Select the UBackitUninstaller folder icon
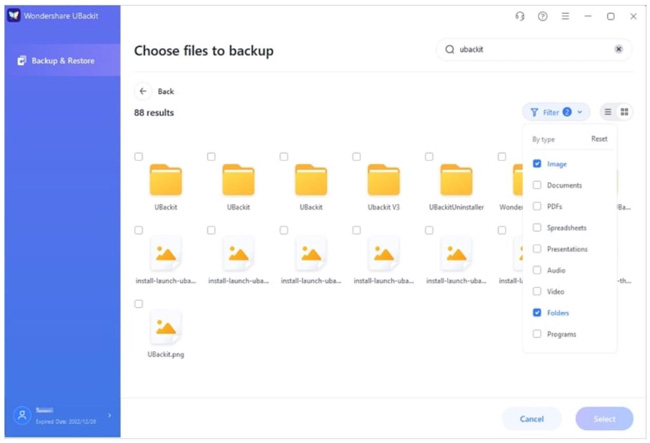 (x=456, y=180)
